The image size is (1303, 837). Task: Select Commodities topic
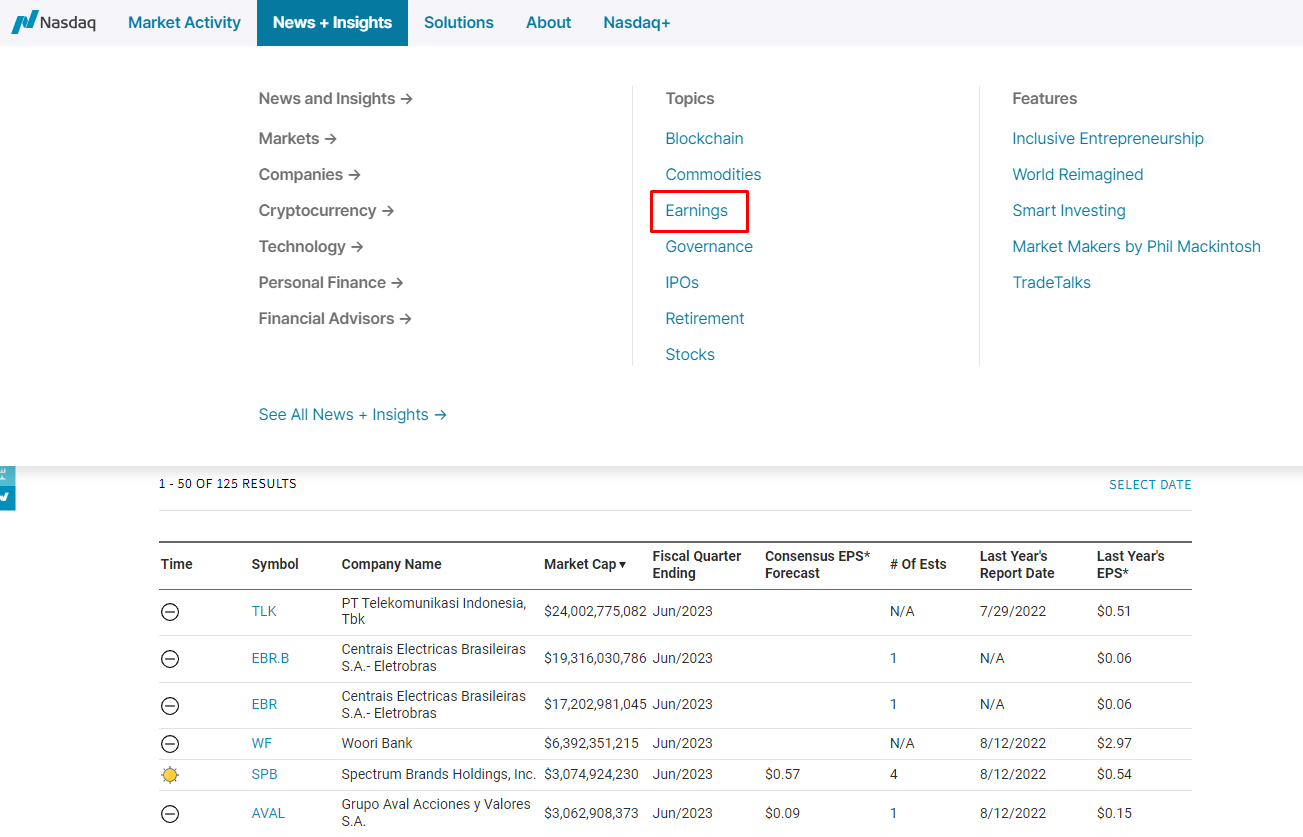tap(714, 174)
